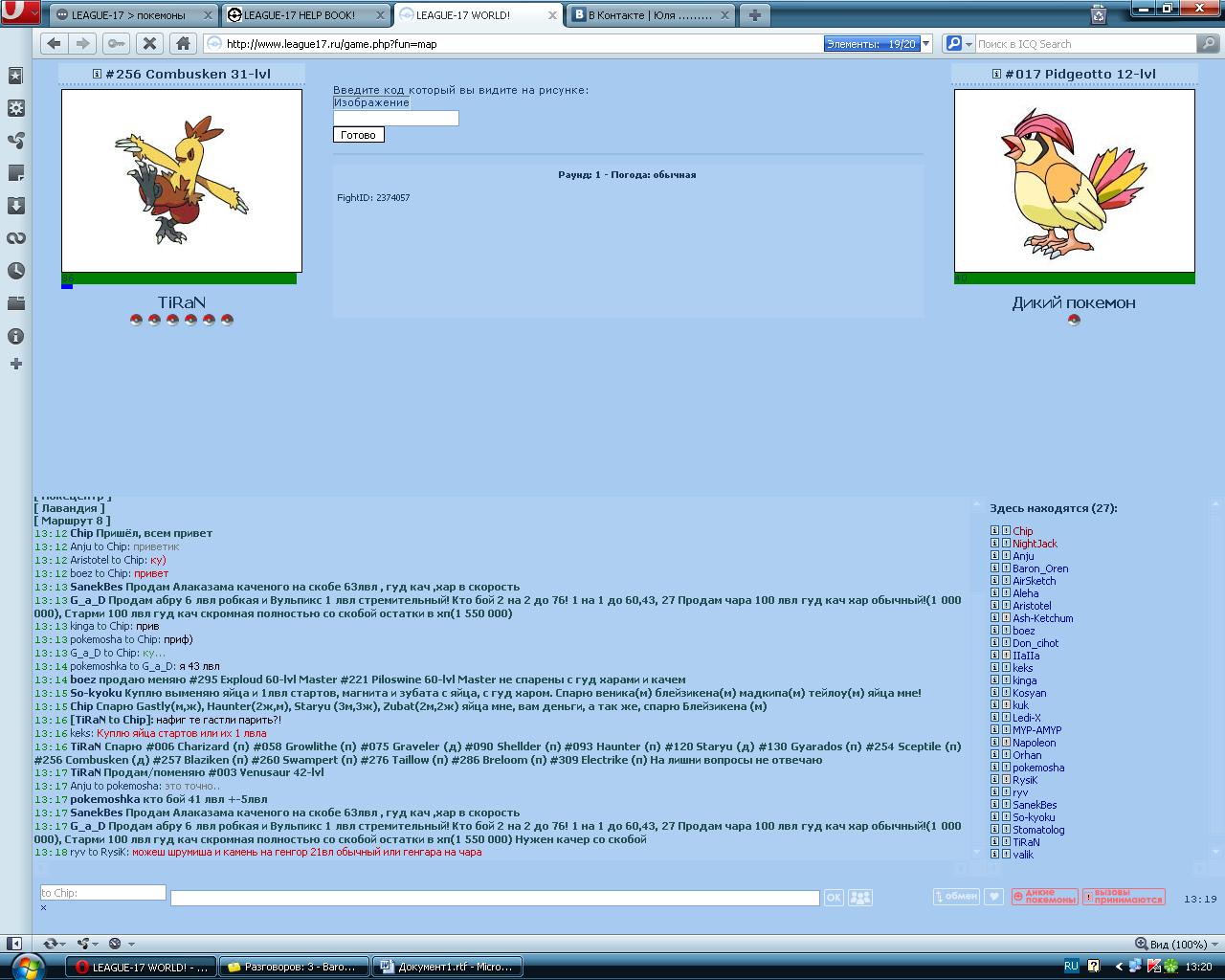Expand the address bar history dropdown
The height and width of the screenshot is (980, 1225).
pos(925,44)
